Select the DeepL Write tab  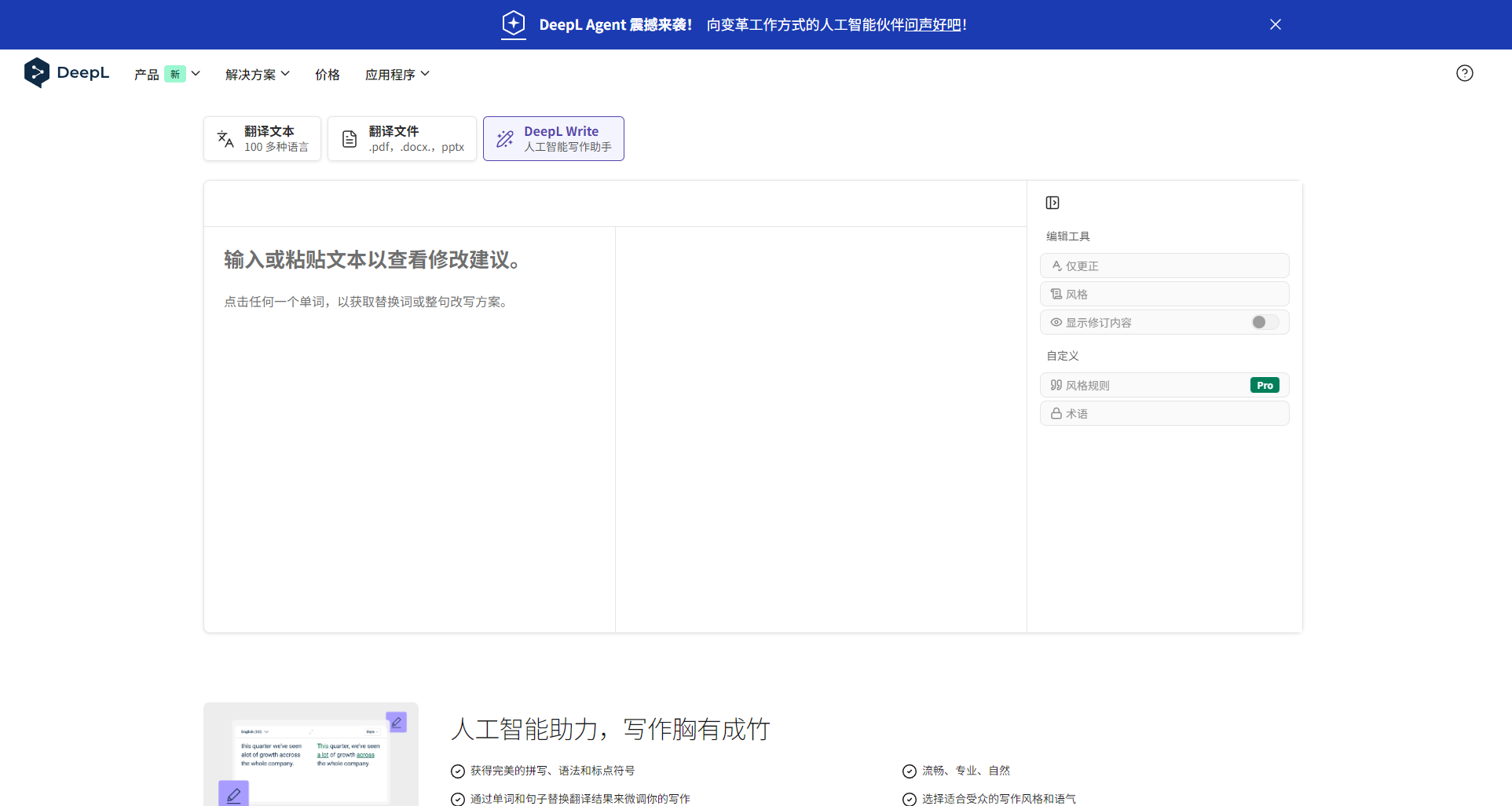[x=553, y=138]
